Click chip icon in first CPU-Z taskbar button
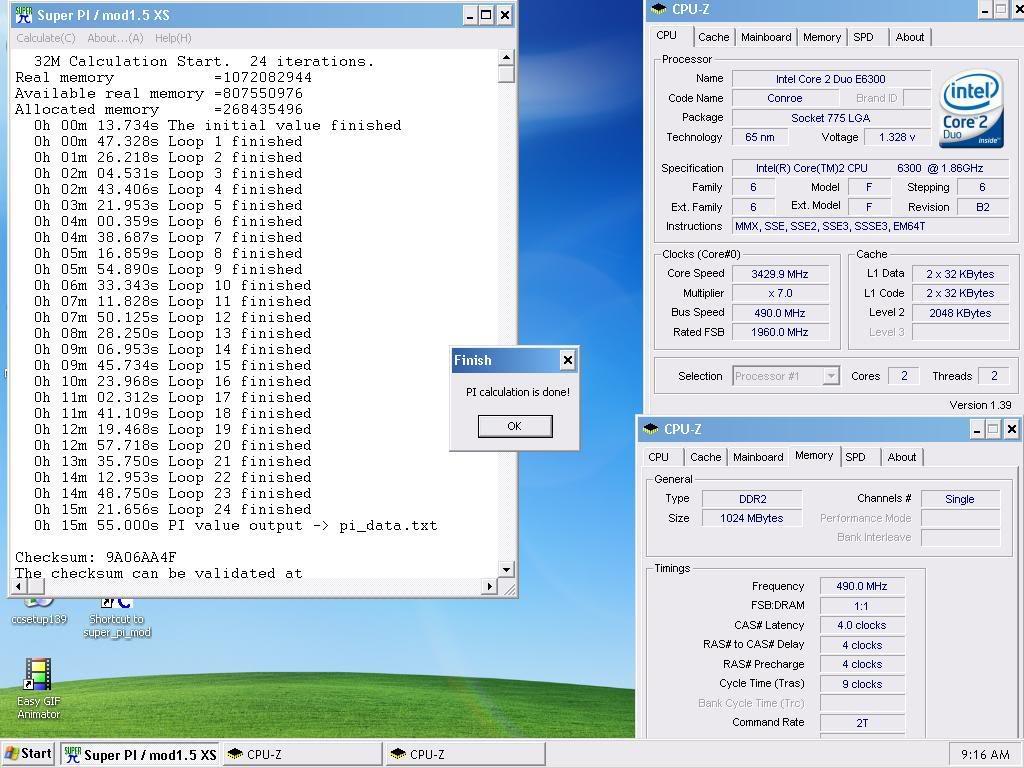 (234, 754)
